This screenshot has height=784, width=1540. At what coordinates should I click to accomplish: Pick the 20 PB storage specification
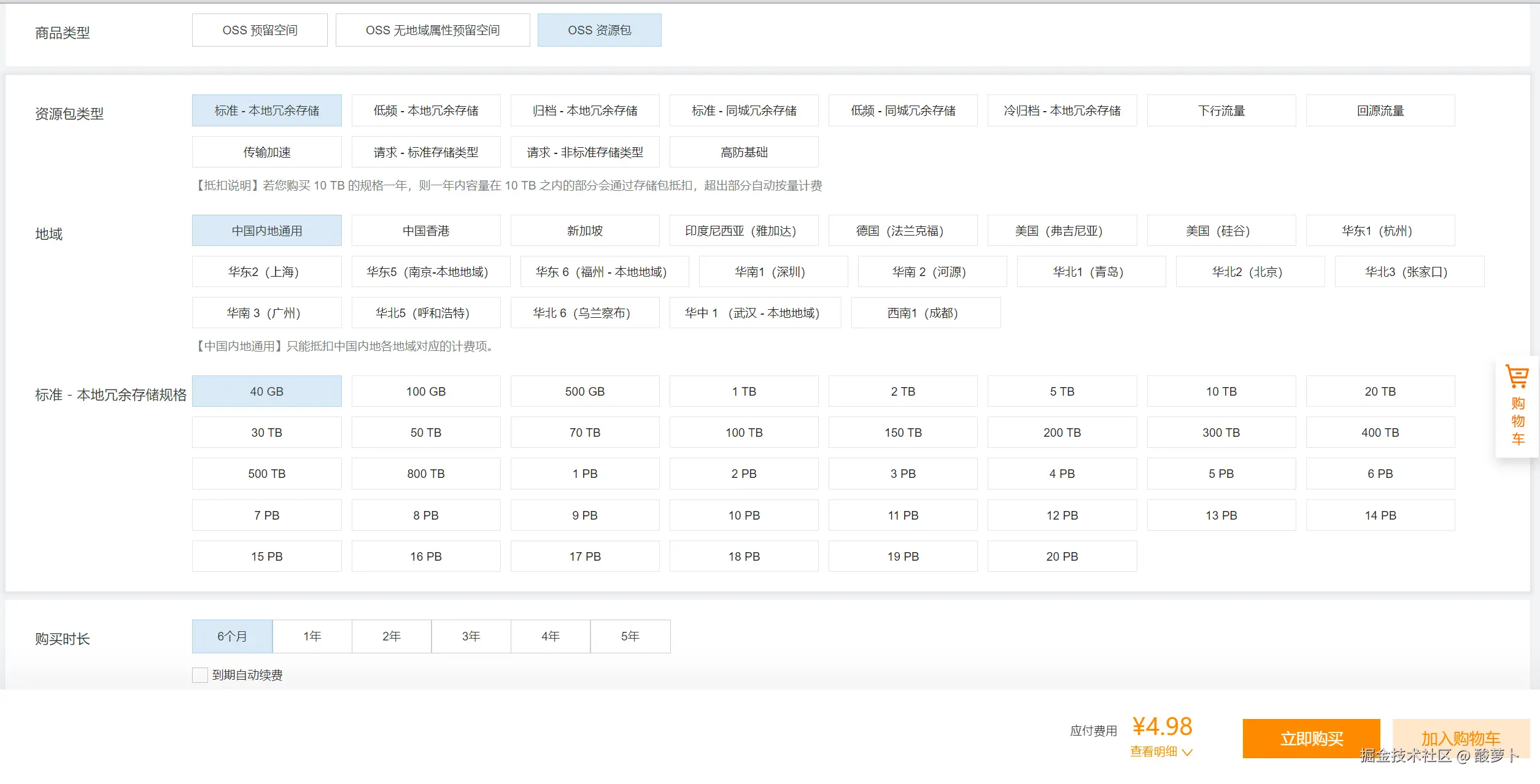pyautogui.click(x=1062, y=556)
